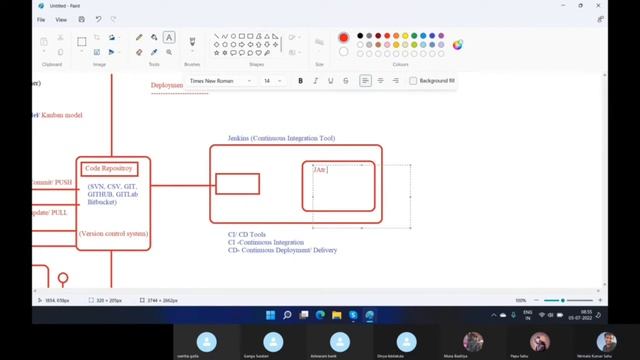Image resolution: width=640 pixels, height=360 pixels.
Task: Enable the Background fill checkbox
Action: pos(413,81)
